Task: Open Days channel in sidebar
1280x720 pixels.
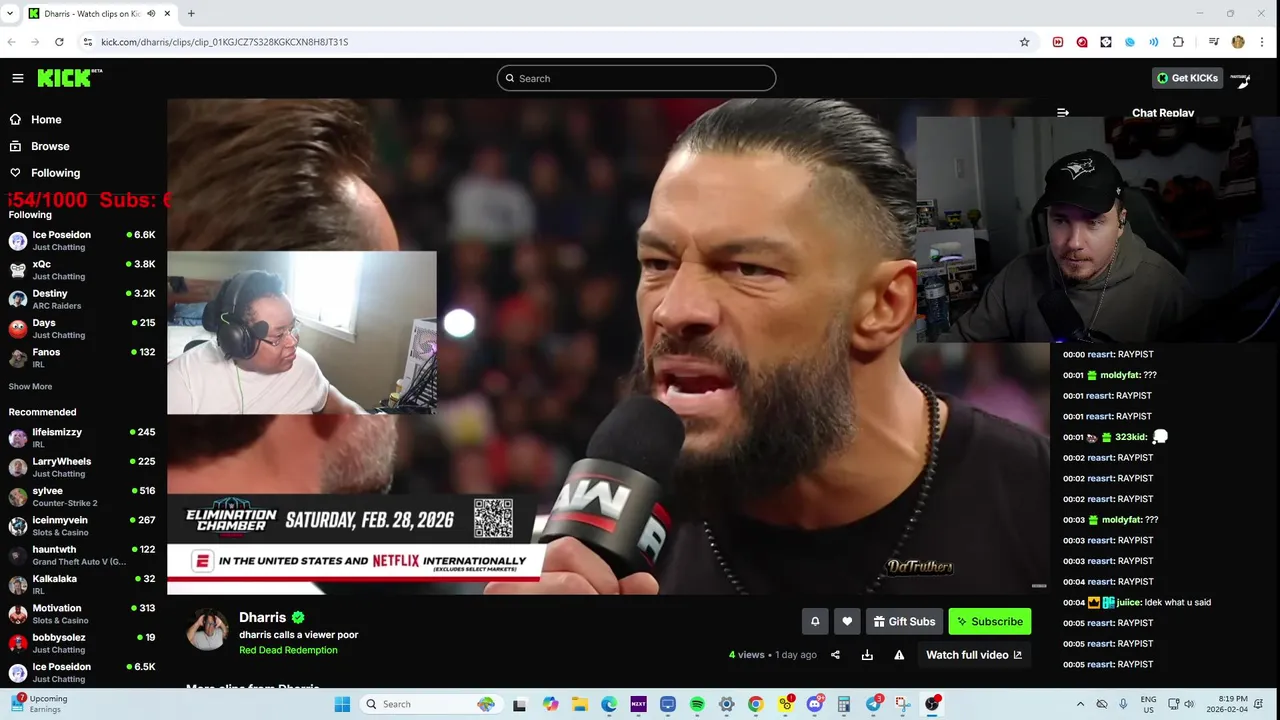Action: tap(82, 328)
